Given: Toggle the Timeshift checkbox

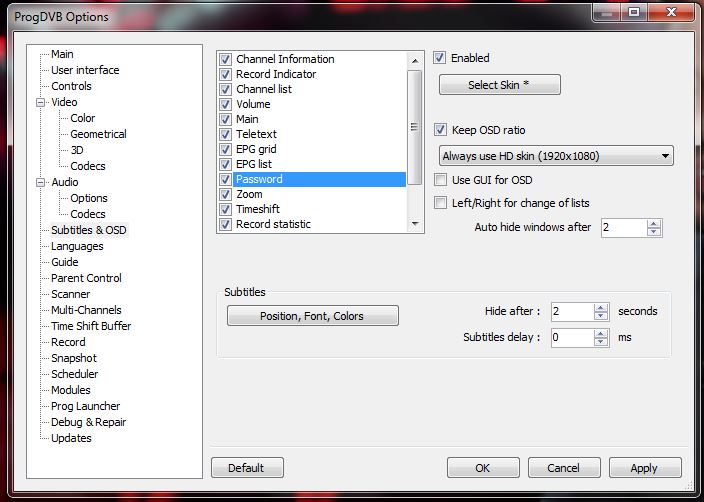Looking at the screenshot, I should click(225, 209).
